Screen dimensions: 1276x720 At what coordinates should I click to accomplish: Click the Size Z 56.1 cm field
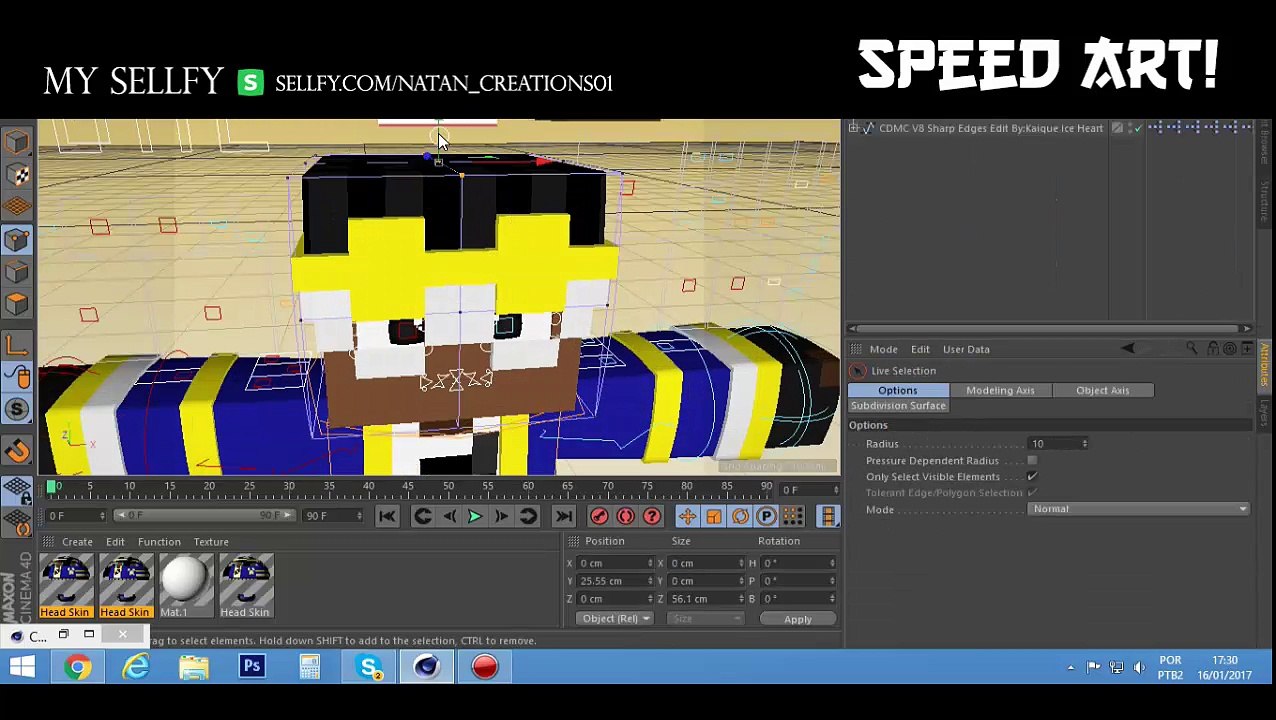[705, 599]
